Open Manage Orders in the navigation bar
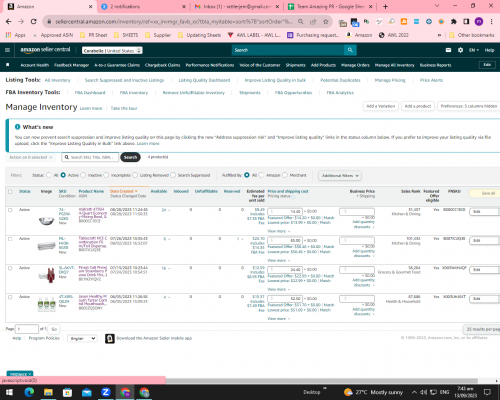Screen dimensions: 500x400 [355, 65]
